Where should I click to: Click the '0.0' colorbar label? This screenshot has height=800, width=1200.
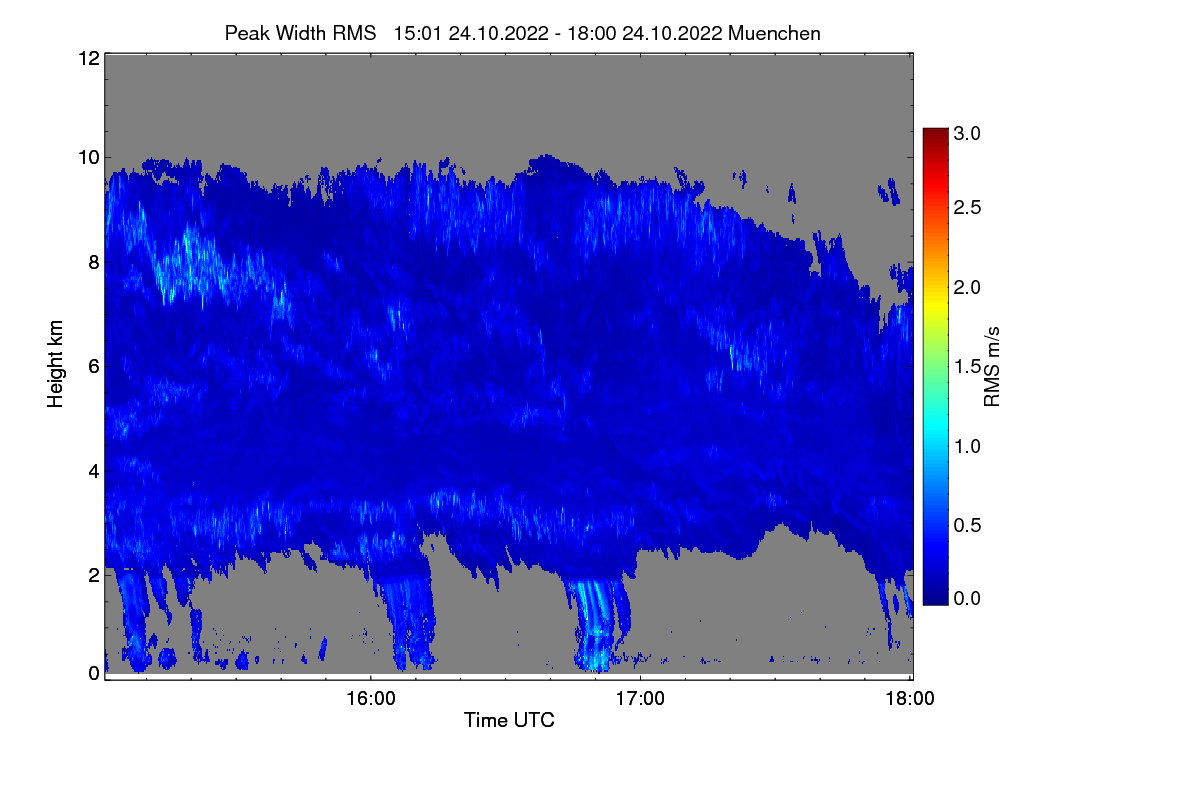(968, 598)
